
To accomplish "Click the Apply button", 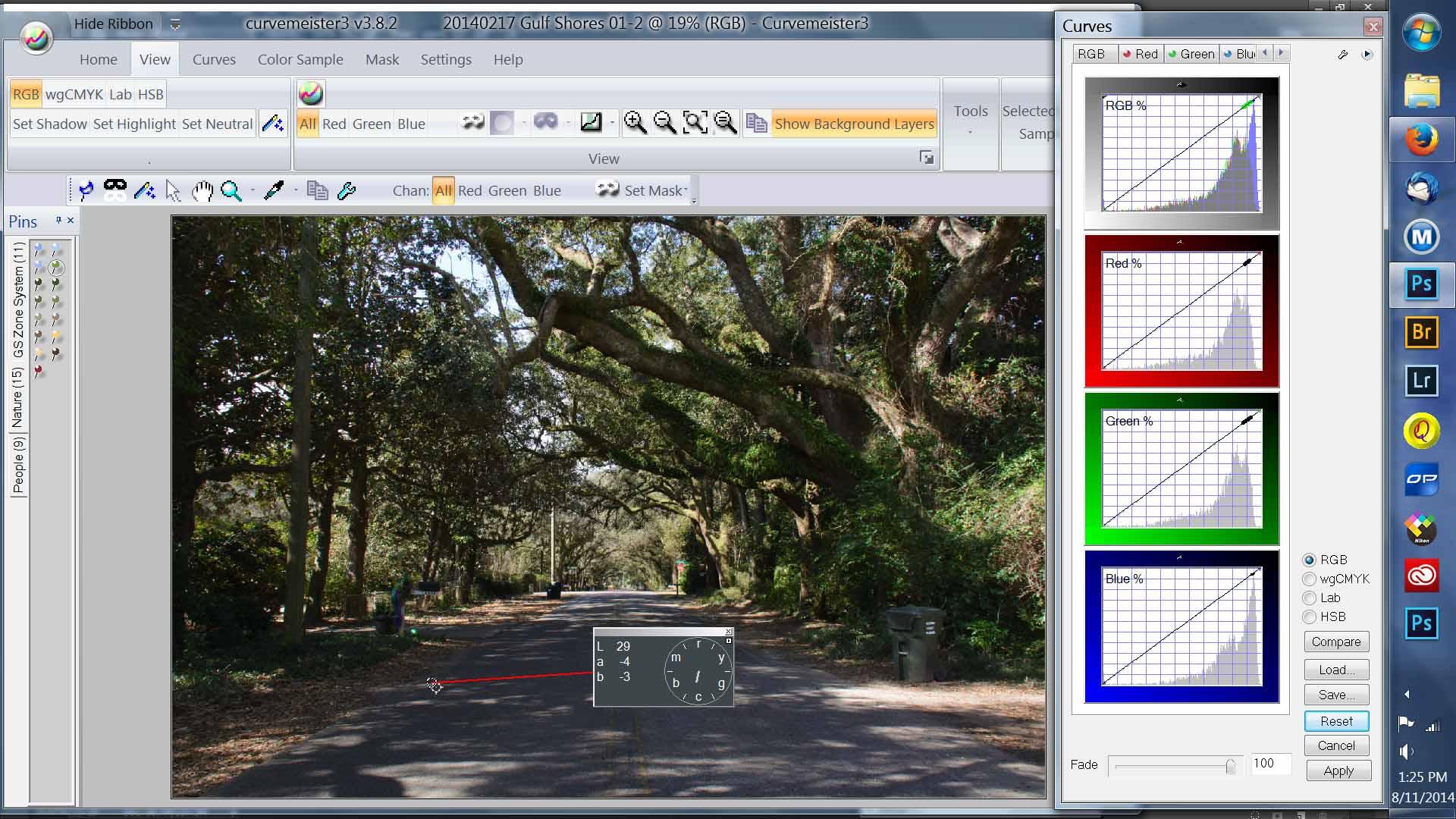I will 1338,770.
